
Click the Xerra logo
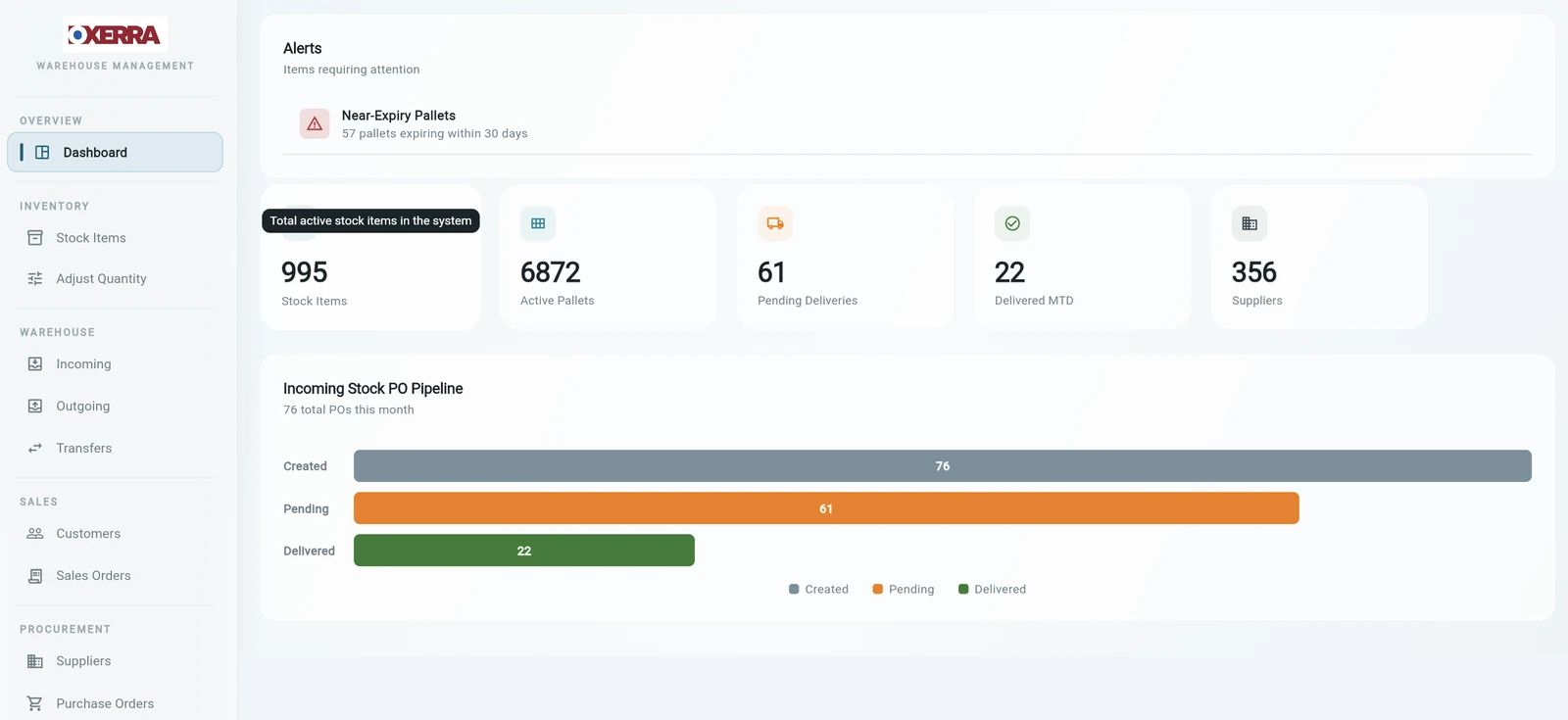(115, 34)
